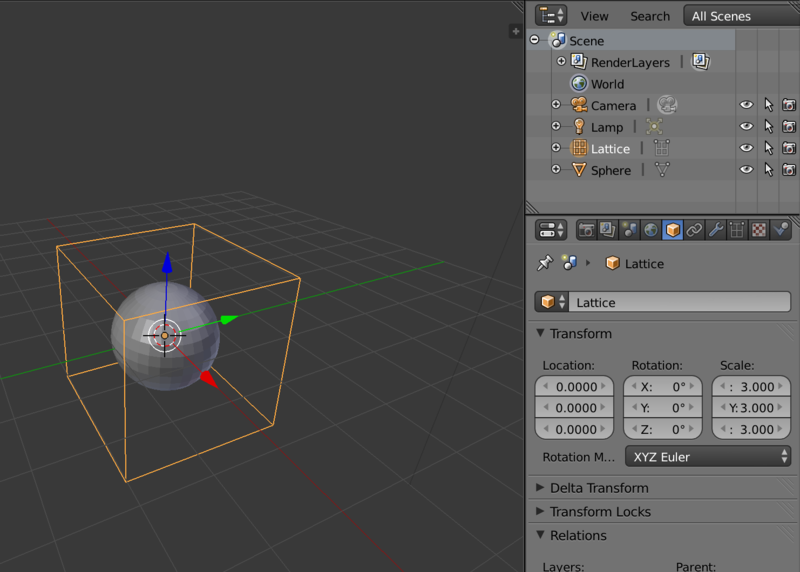800x572 pixels.
Task: Click the first Location 0.0000 field
Action: pos(574,387)
